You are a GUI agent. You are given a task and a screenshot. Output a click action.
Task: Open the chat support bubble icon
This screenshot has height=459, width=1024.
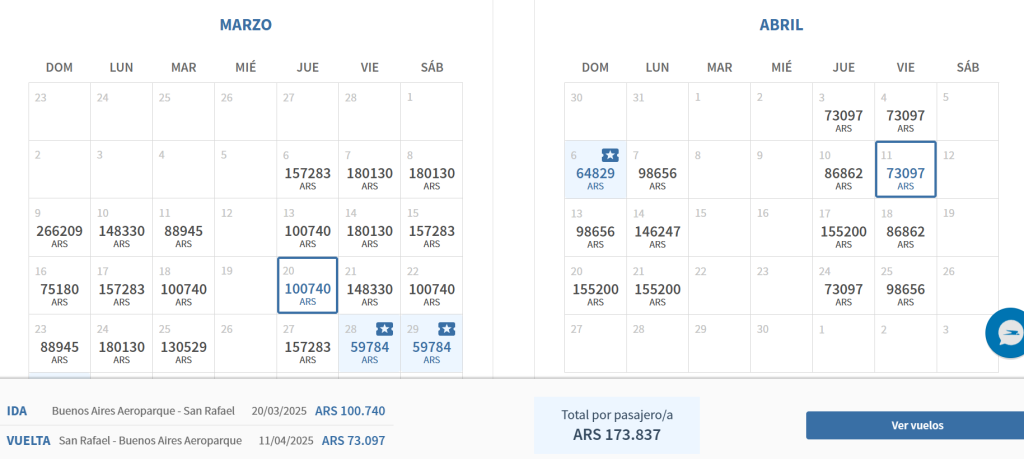point(1007,334)
